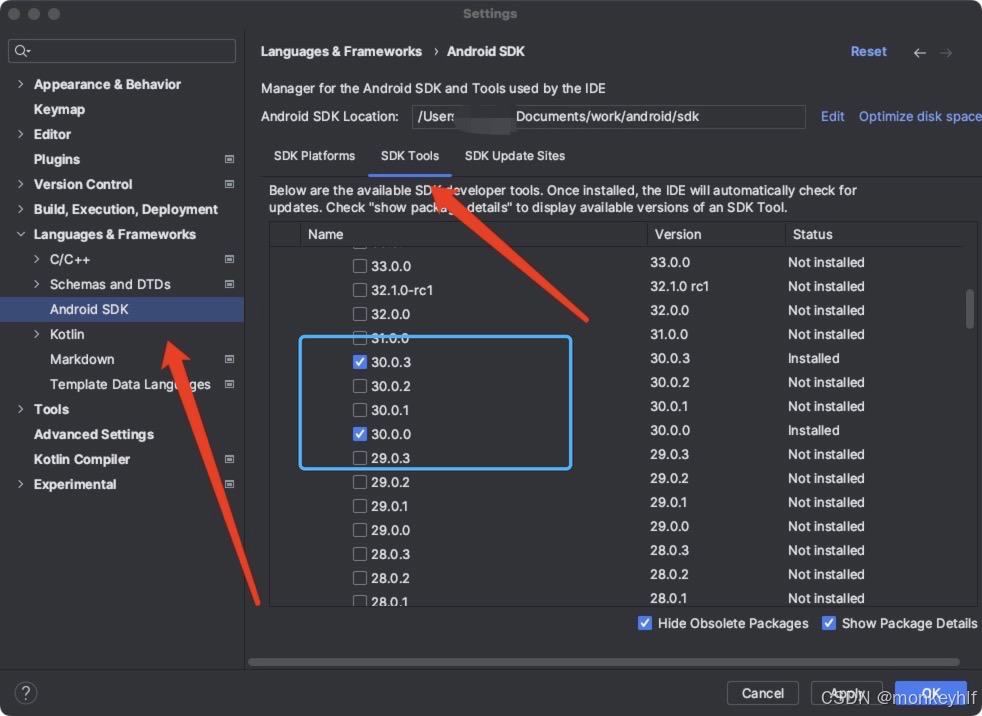This screenshot has height=716, width=982.
Task: Expand the Editor section
Action: click(21, 134)
